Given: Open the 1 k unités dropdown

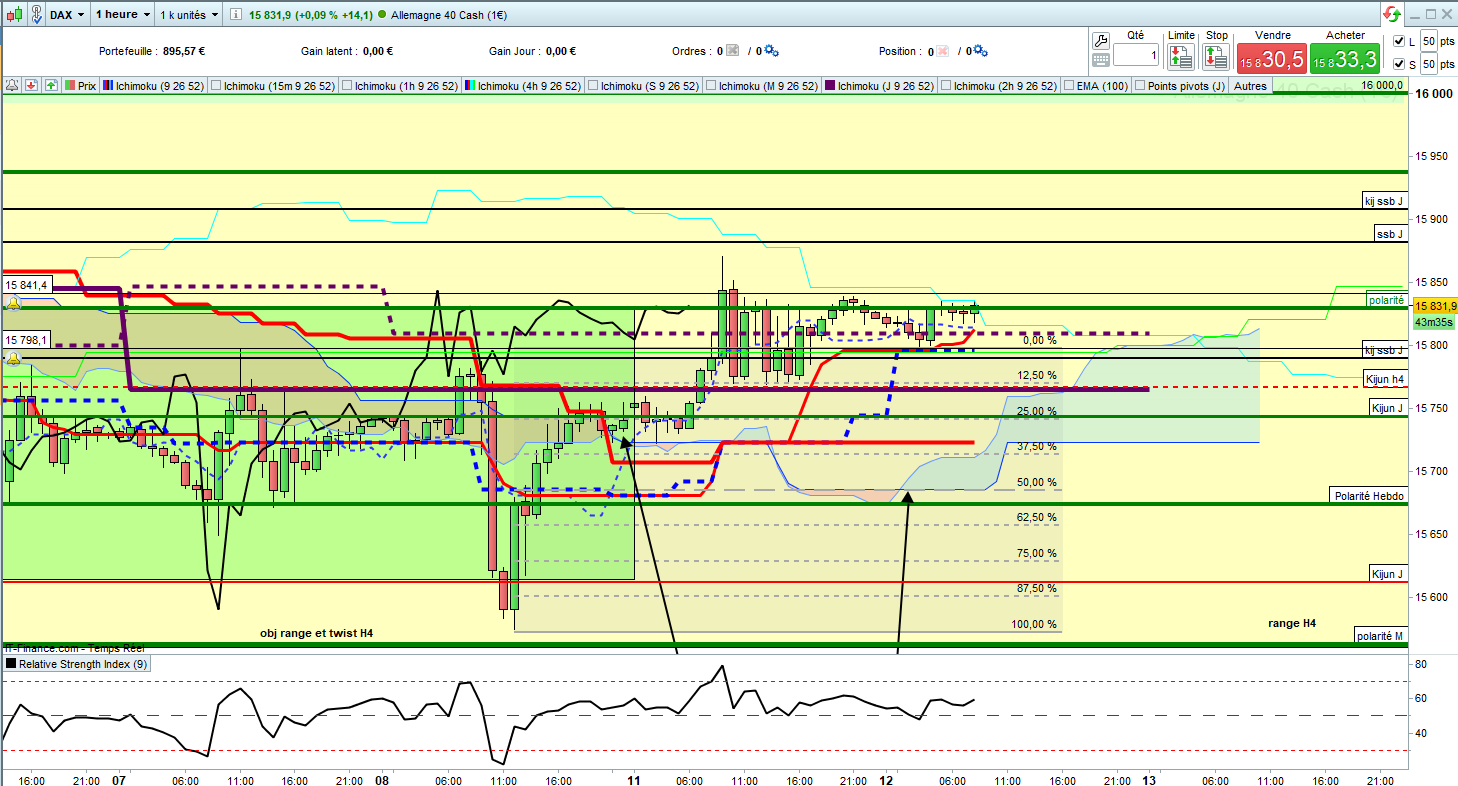Looking at the screenshot, I should click(189, 15).
